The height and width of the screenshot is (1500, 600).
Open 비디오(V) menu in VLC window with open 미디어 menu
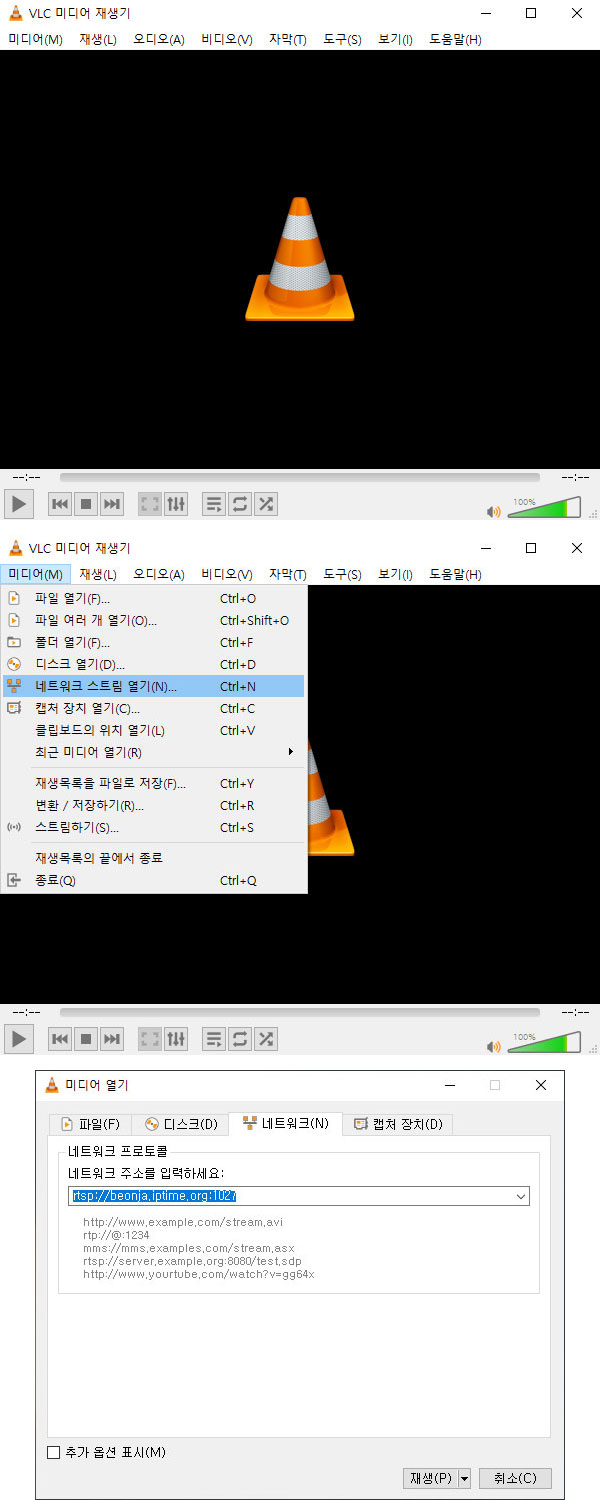pyautogui.click(x=226, y=574)
